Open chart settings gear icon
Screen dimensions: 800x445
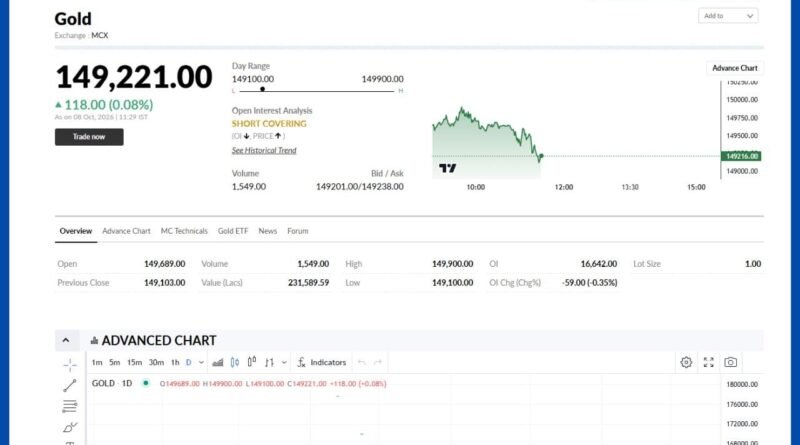(686, 362)
